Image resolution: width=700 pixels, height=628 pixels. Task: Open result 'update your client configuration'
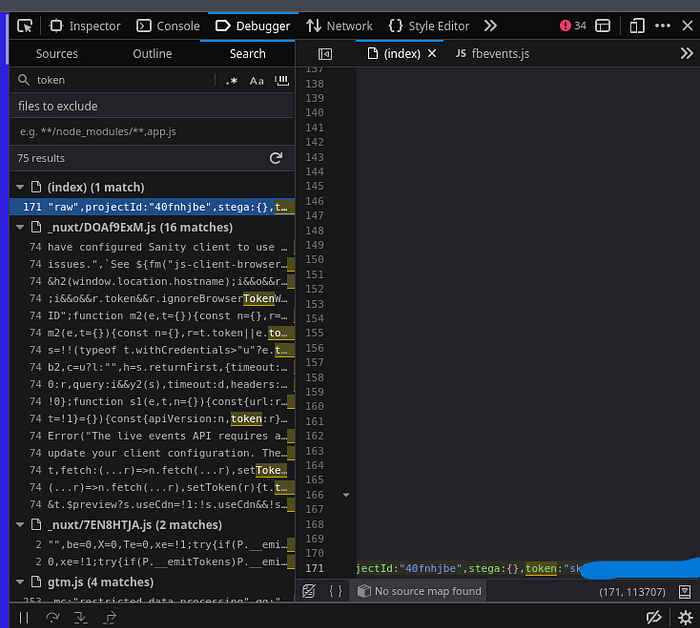point(152,453)
